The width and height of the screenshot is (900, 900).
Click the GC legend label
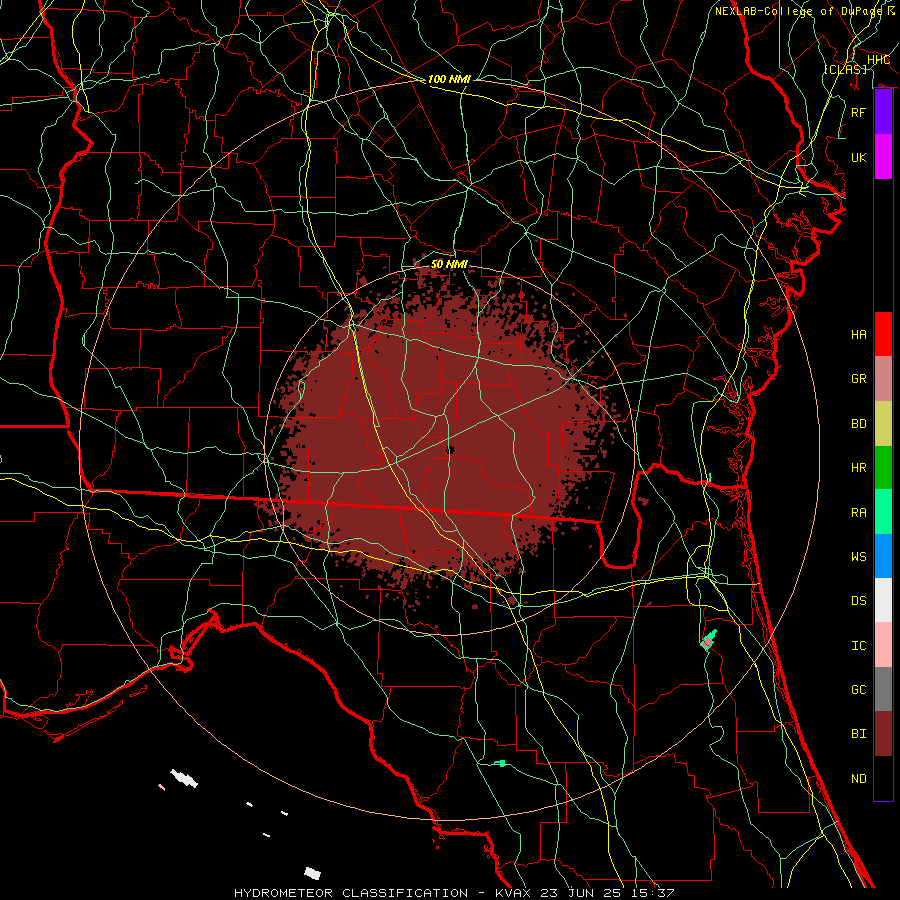tap(859, 690)
